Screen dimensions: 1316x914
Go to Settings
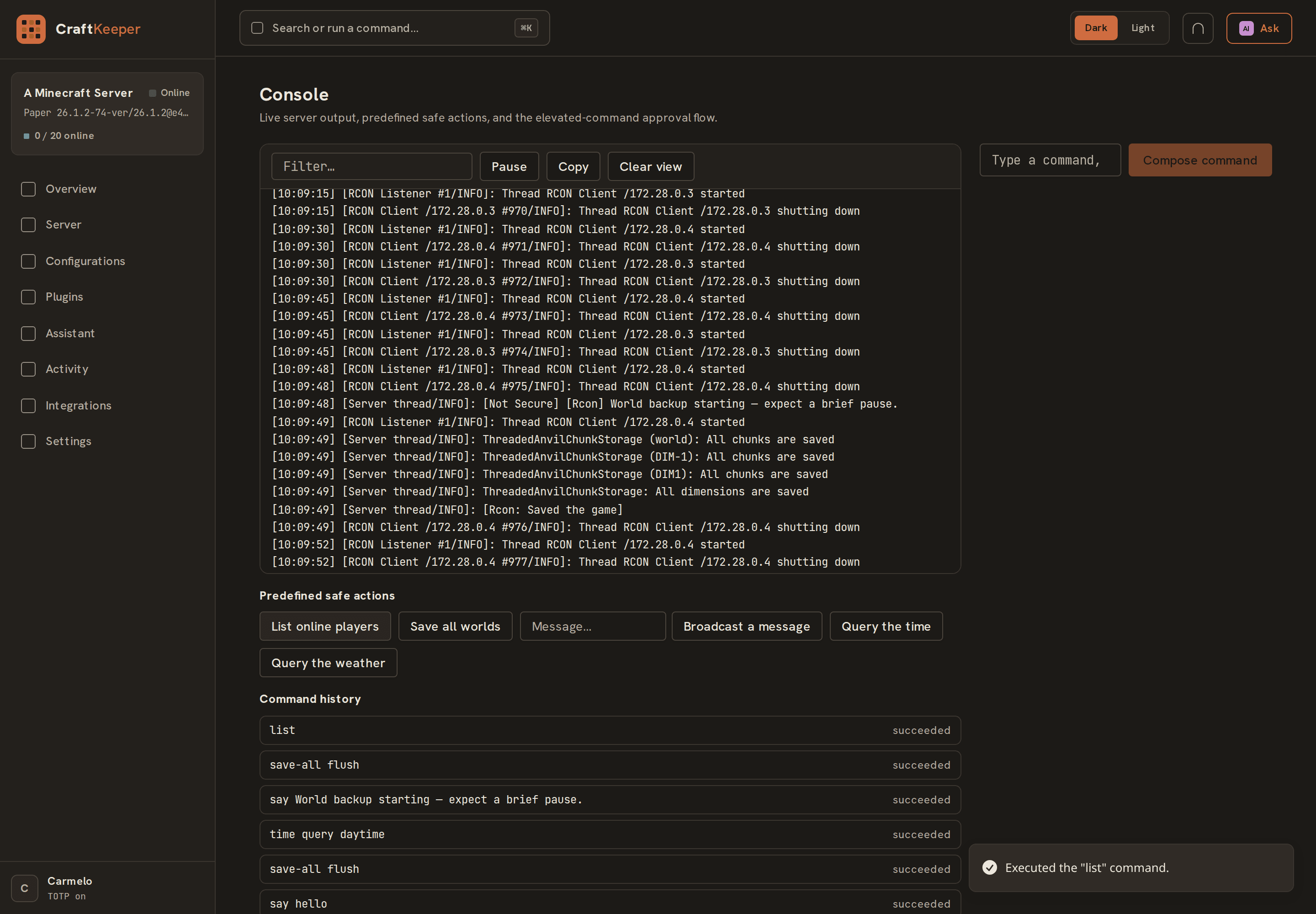click(x=107, y=441)
